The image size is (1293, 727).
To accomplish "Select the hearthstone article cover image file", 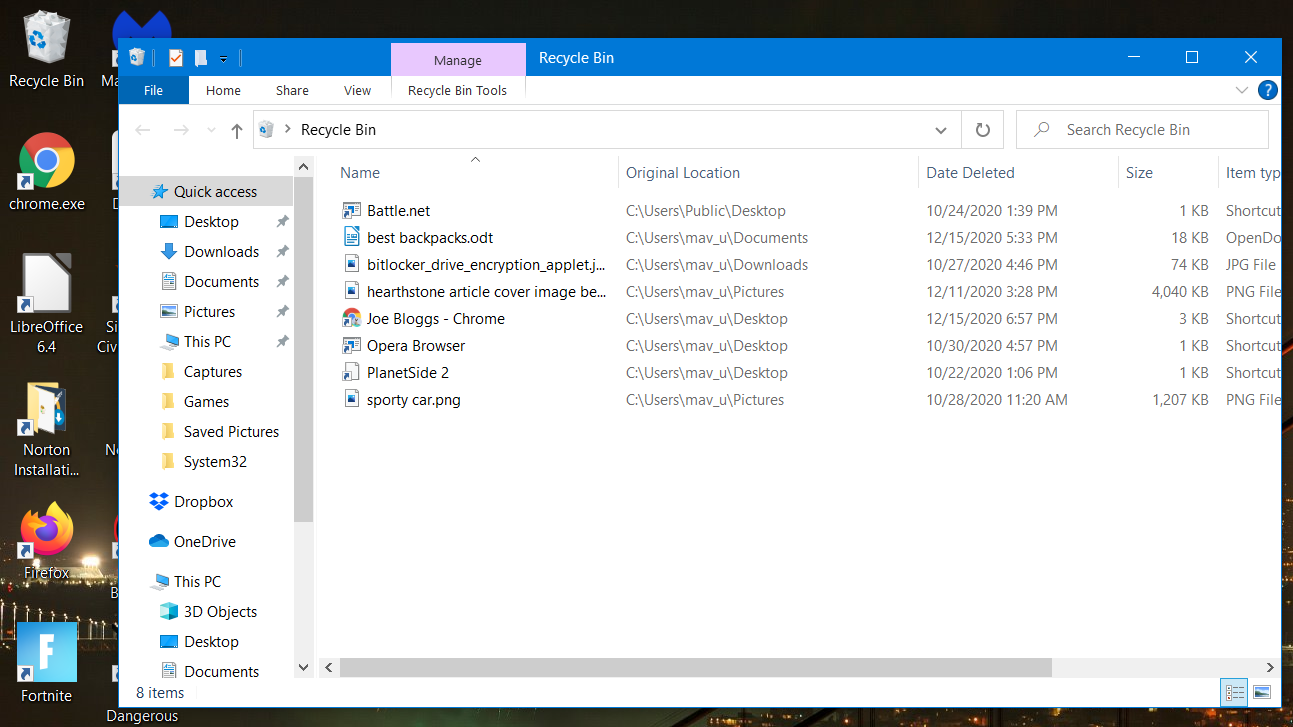I will [x=486, y=292].
